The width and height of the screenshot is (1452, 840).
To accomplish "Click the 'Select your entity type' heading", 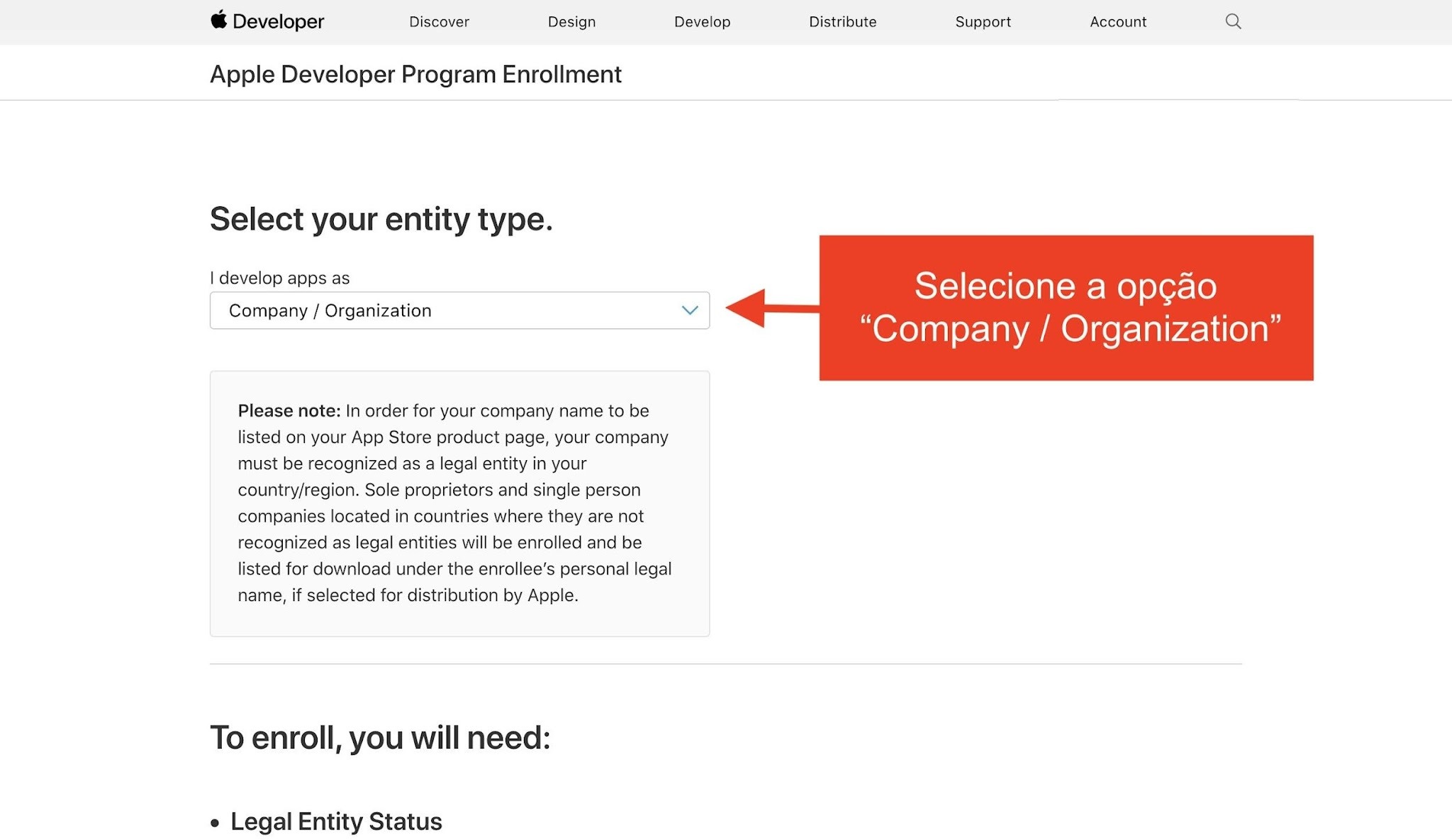I will click(x=381, y=220).
